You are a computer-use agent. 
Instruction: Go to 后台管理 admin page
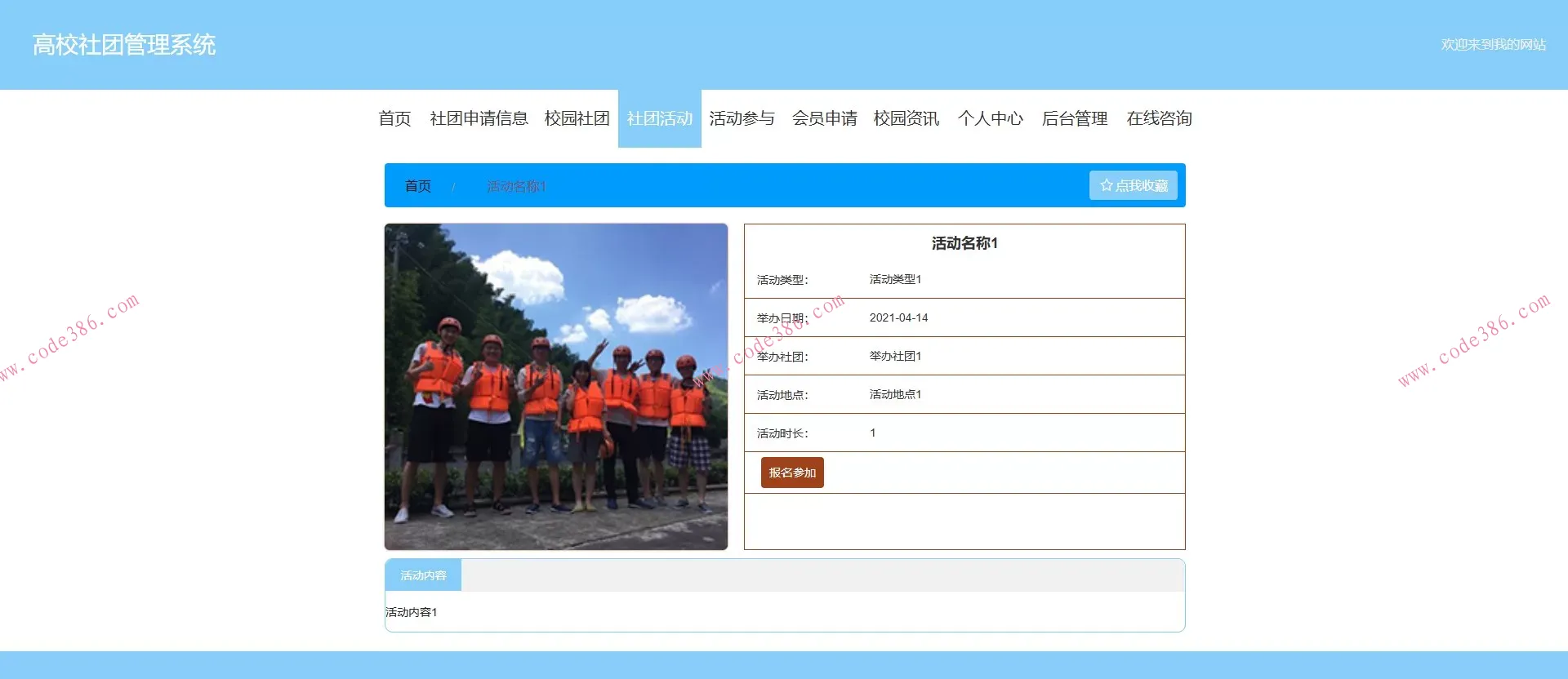point(1074,118)
